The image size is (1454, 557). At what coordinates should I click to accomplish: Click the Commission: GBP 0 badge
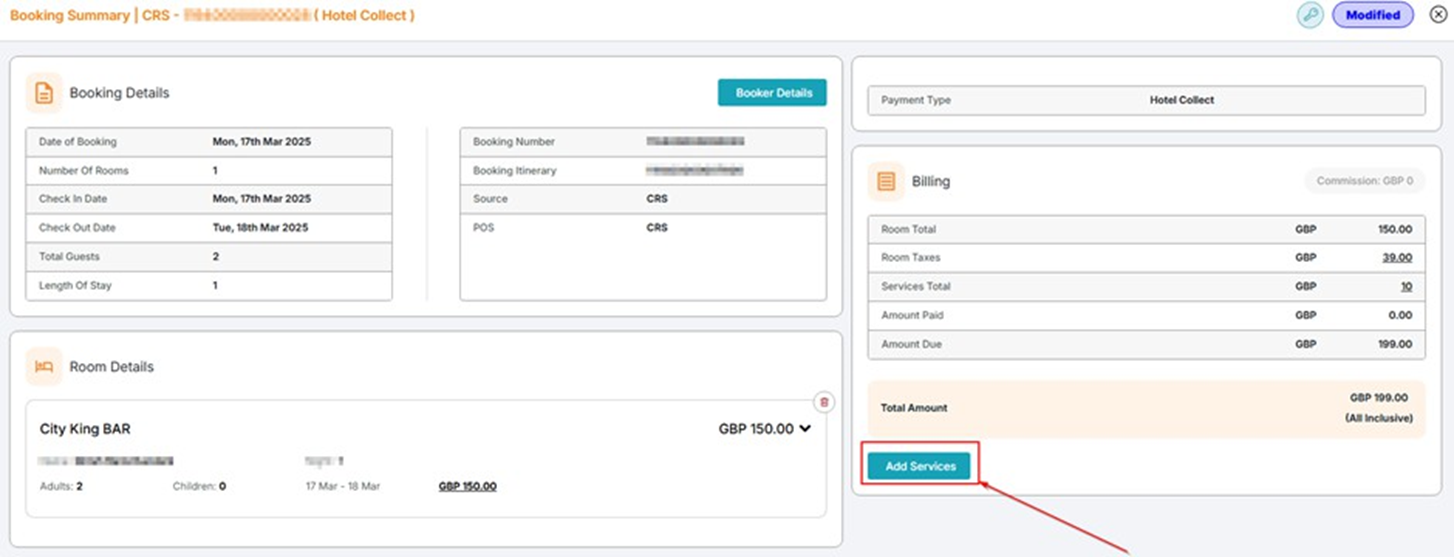click(1364, 181)
